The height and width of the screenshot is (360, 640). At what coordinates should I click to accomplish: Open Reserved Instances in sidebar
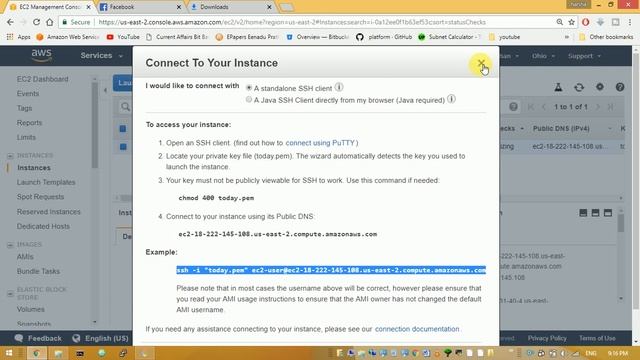point(49,212)
